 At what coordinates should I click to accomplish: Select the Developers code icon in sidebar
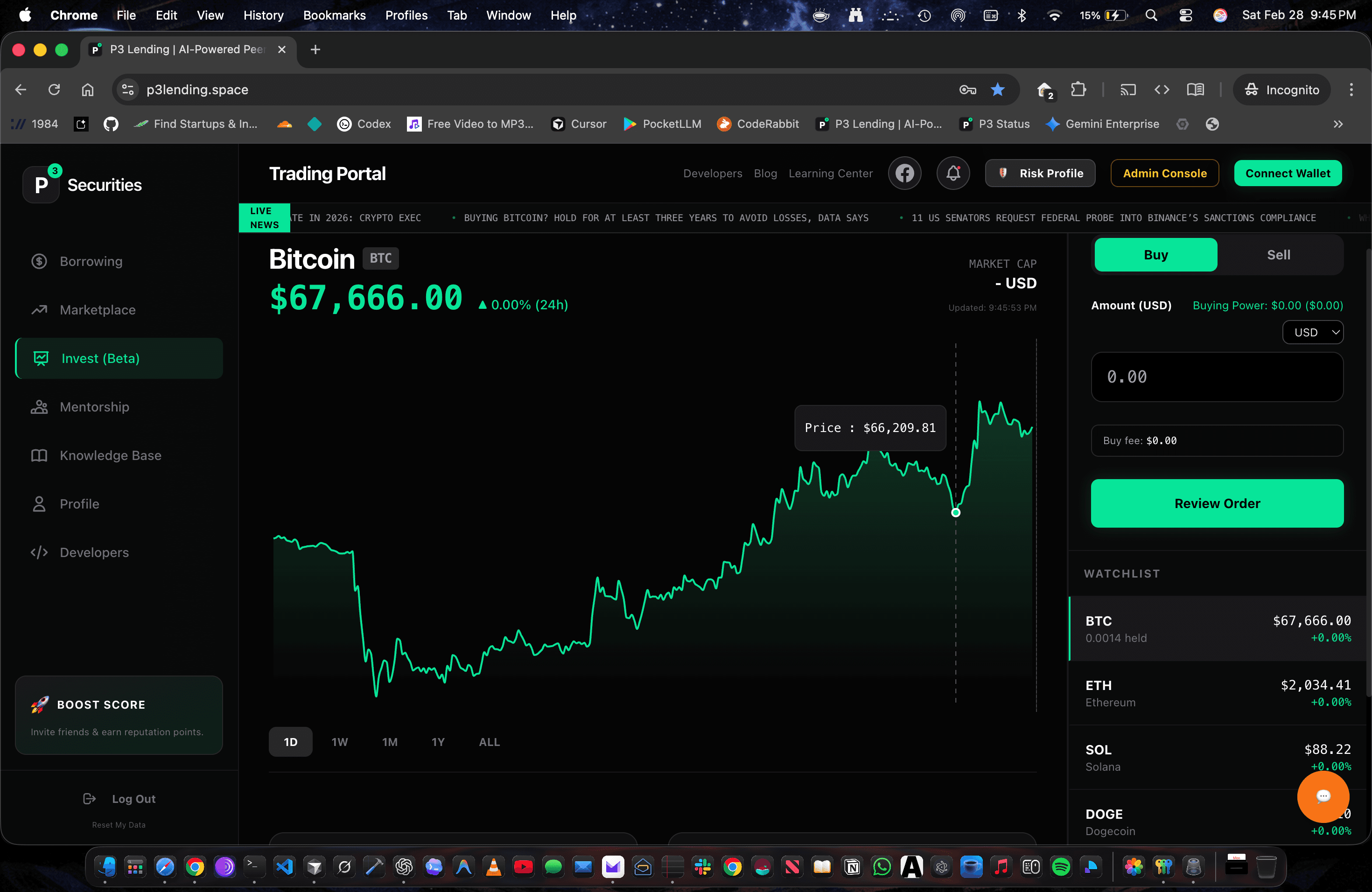point(38,552)
